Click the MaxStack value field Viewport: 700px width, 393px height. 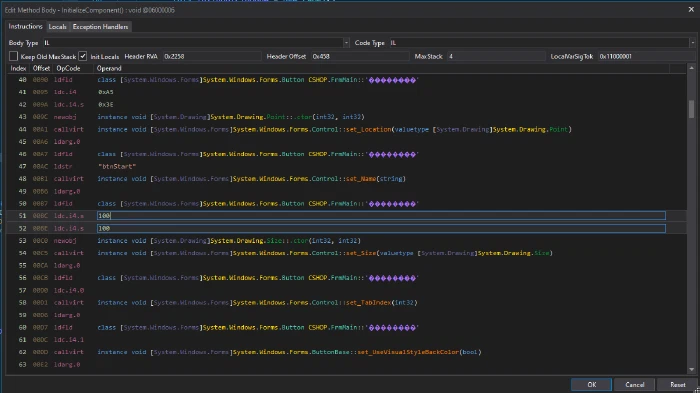496,56
